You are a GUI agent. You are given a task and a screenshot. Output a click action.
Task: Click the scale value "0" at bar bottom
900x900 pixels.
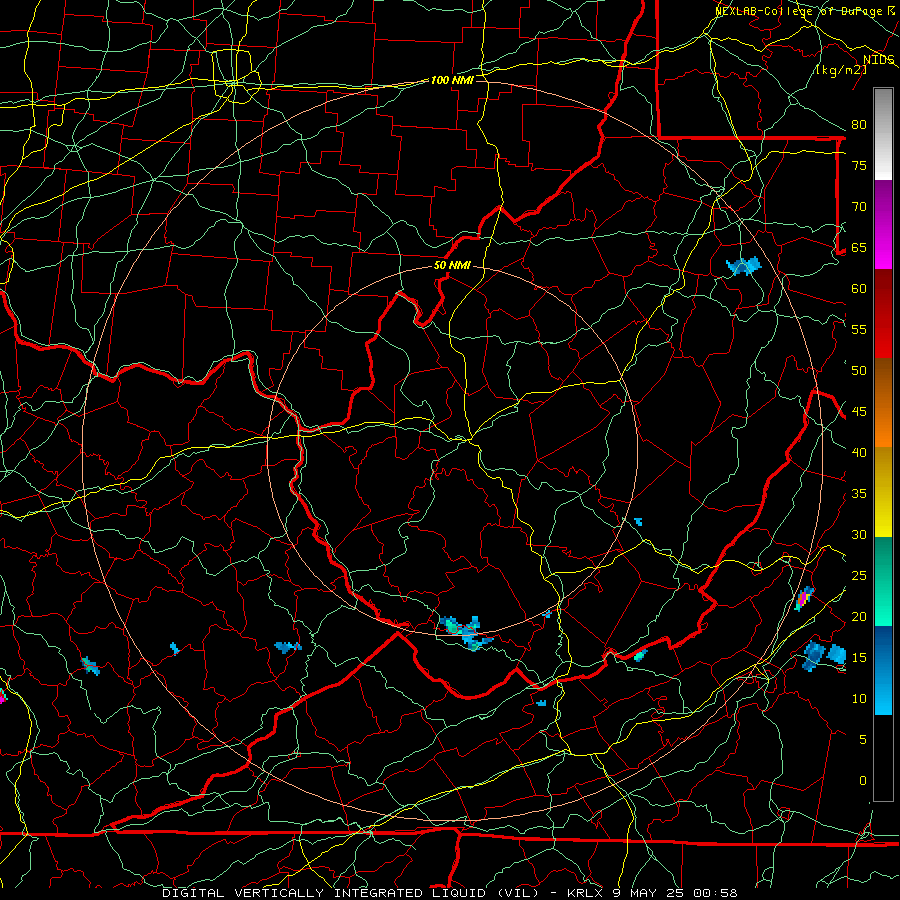coord(863,781)
